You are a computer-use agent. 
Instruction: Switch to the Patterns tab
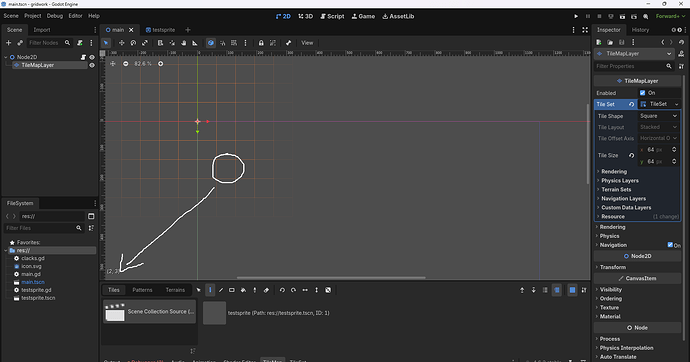tap(142, 290)
